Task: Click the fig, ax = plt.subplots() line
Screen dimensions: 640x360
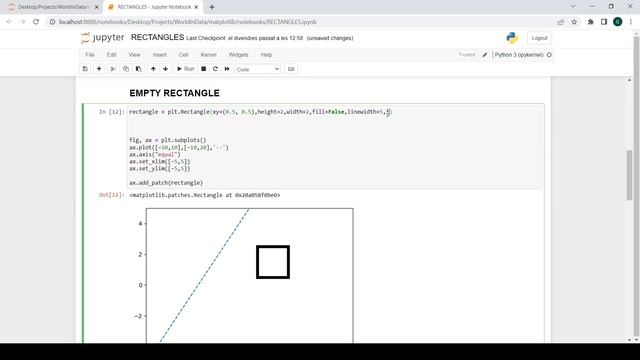Action: point(168,140)
